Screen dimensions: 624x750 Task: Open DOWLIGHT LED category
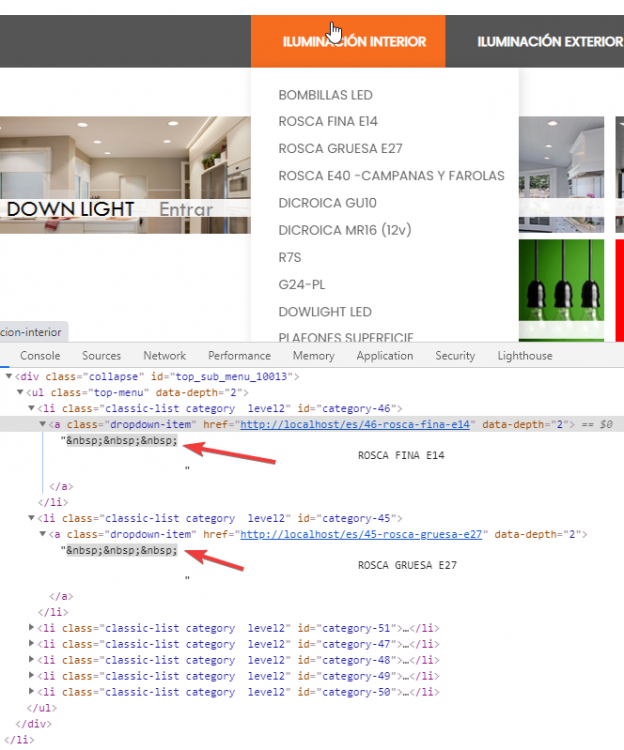coord(325,312)
